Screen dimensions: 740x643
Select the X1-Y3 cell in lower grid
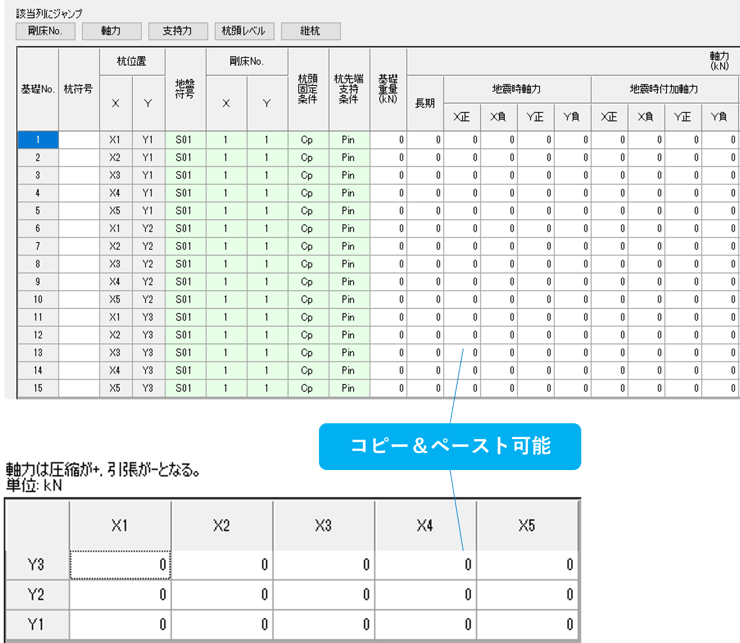[x=120, y=565]
